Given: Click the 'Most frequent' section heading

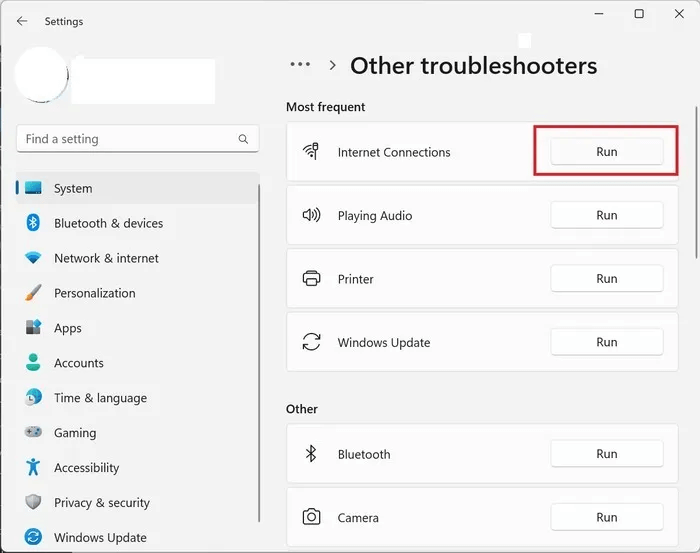Looking at the screenshot, I should pos(325,107).
